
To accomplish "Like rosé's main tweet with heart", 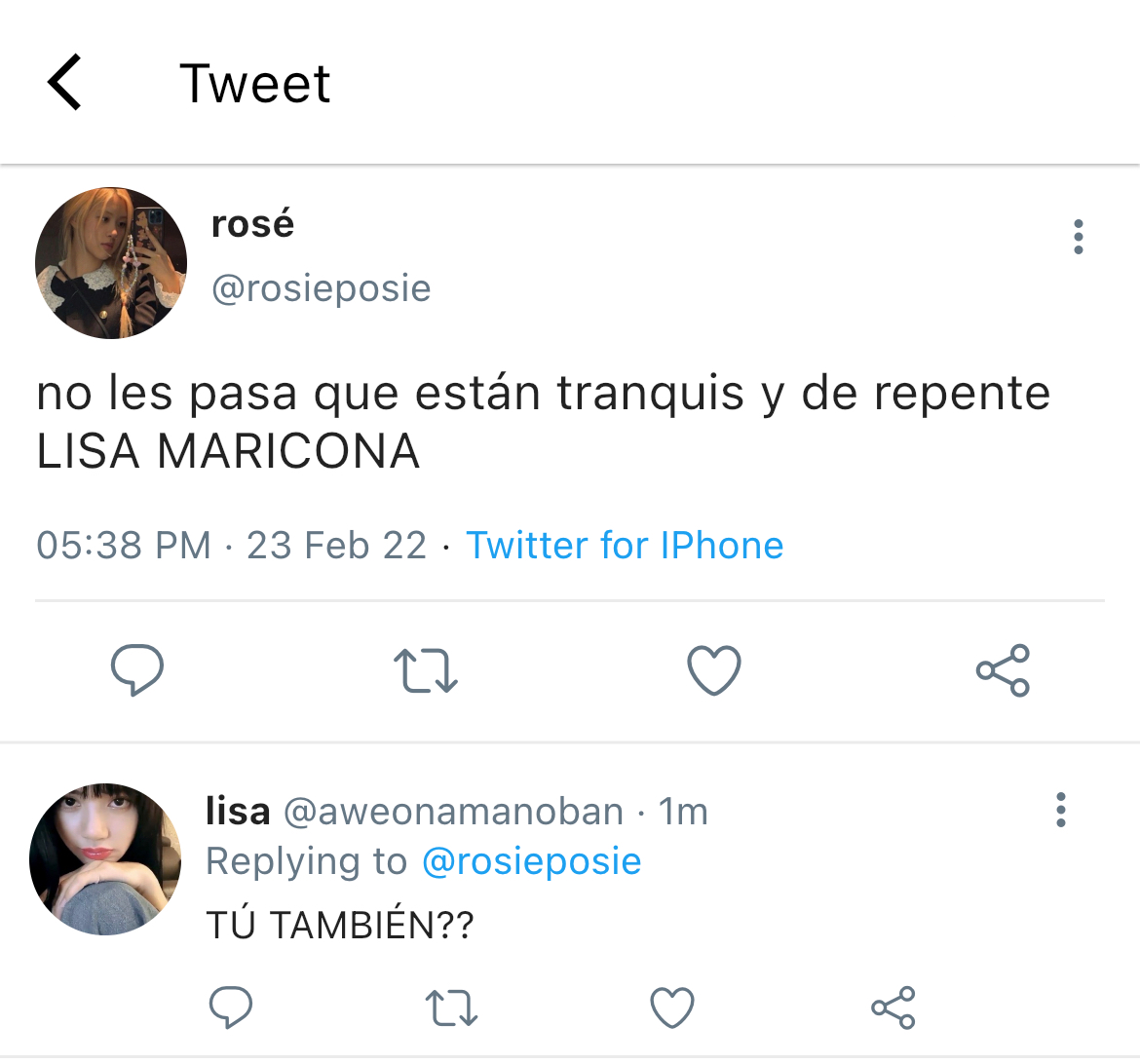I will coord(714,669).
